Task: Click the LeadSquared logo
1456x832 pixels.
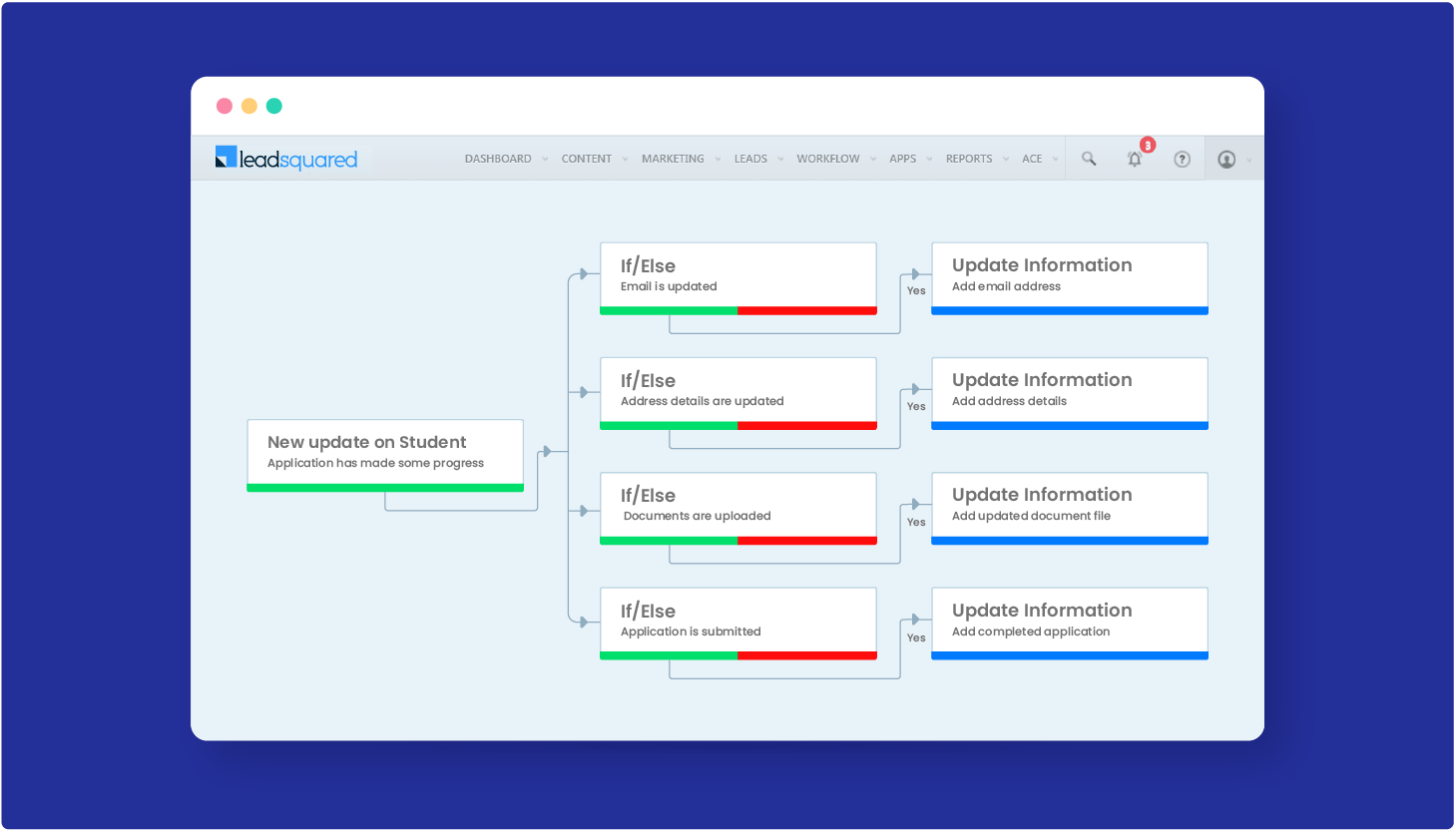Action: pos(286,158)
